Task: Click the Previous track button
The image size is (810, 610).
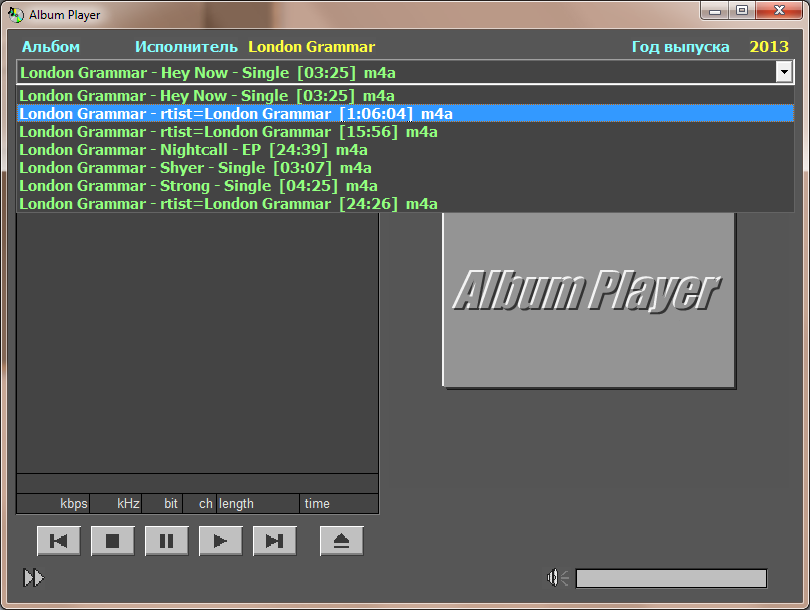Action: point(58,541)
